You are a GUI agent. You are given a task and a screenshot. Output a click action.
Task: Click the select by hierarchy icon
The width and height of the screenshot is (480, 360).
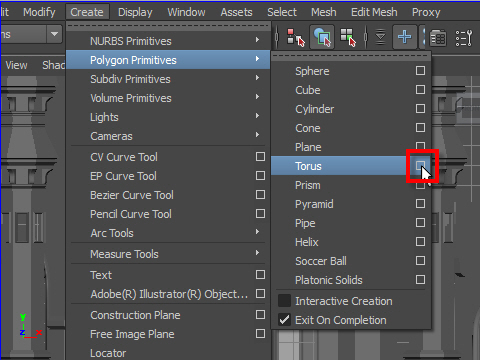click(296, 37)
